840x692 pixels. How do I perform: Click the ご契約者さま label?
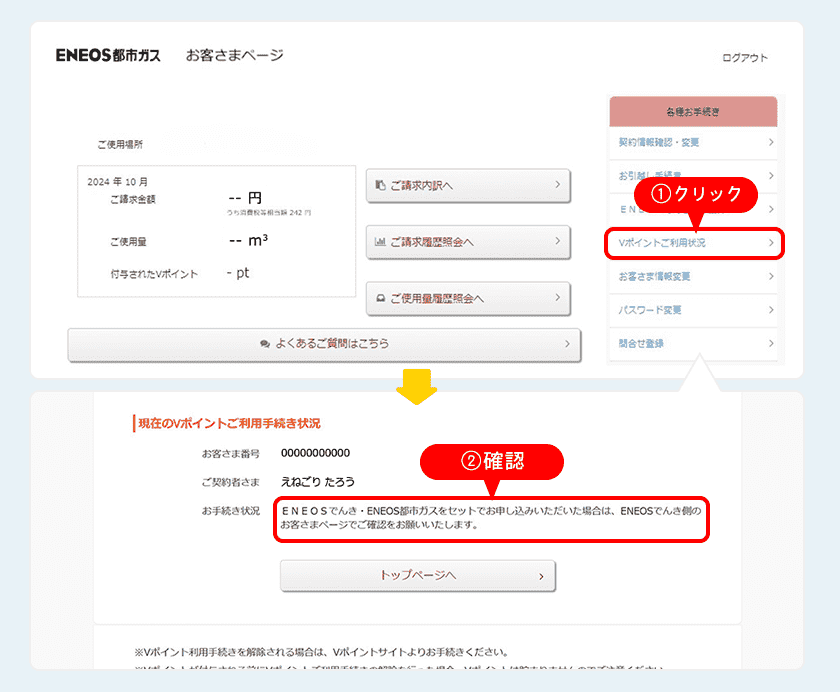point(231,483)
